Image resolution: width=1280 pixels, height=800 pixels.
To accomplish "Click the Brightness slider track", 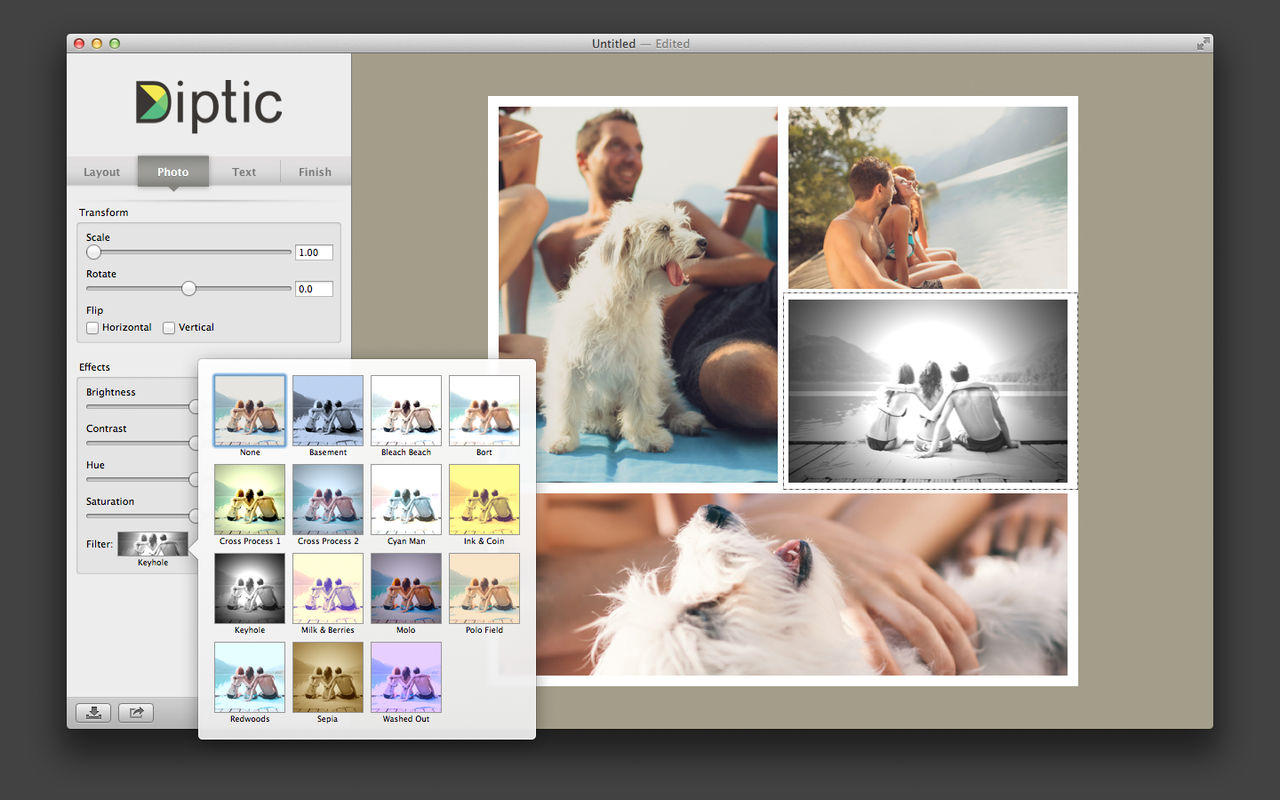I will tap(141, 407).
